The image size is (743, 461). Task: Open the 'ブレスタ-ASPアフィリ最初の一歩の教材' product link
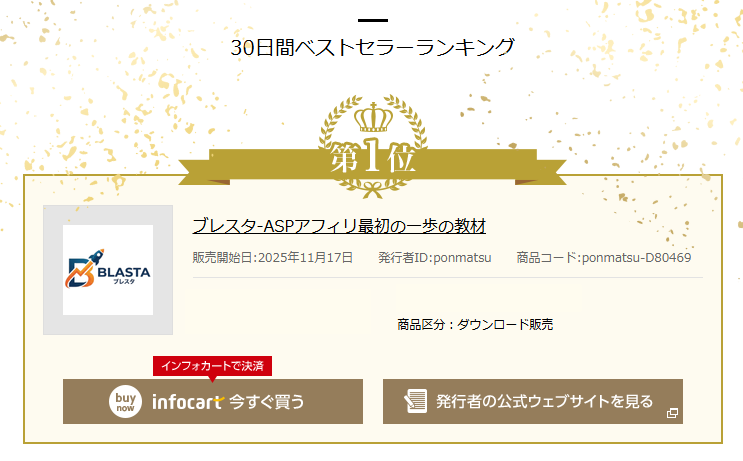click(x=339, y=225)
